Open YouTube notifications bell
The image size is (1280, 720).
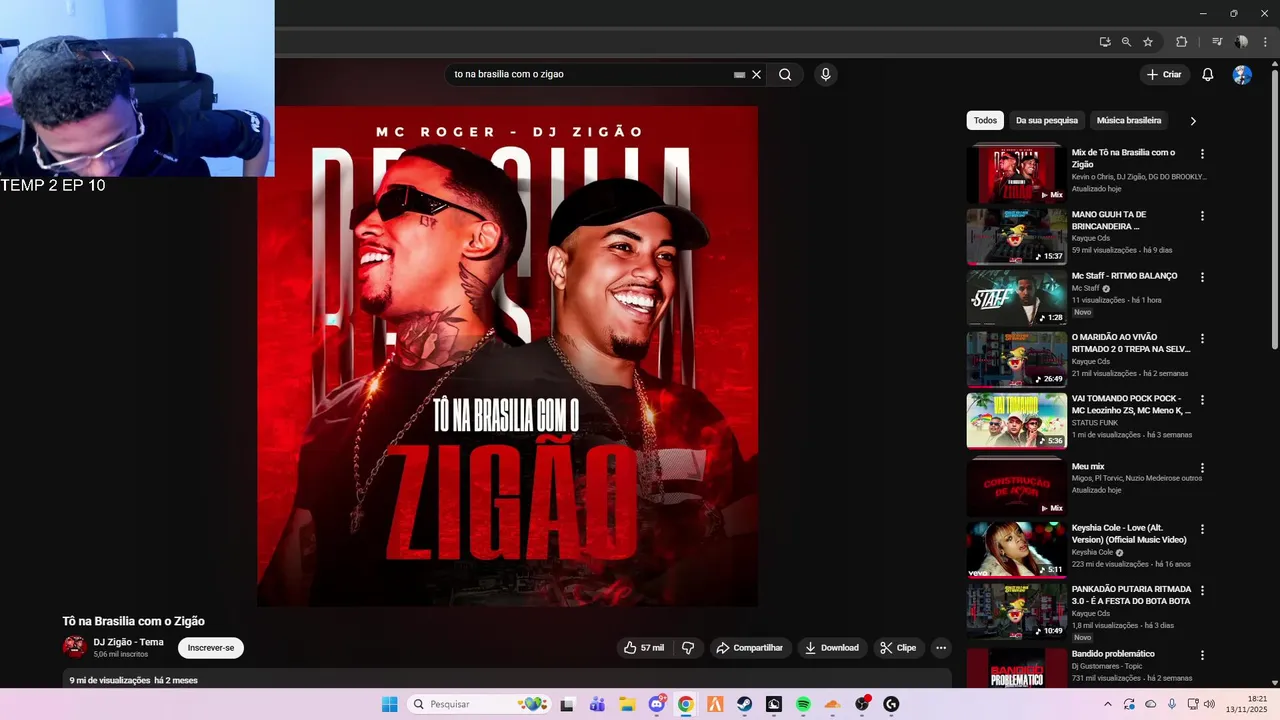pos(1208,74)
